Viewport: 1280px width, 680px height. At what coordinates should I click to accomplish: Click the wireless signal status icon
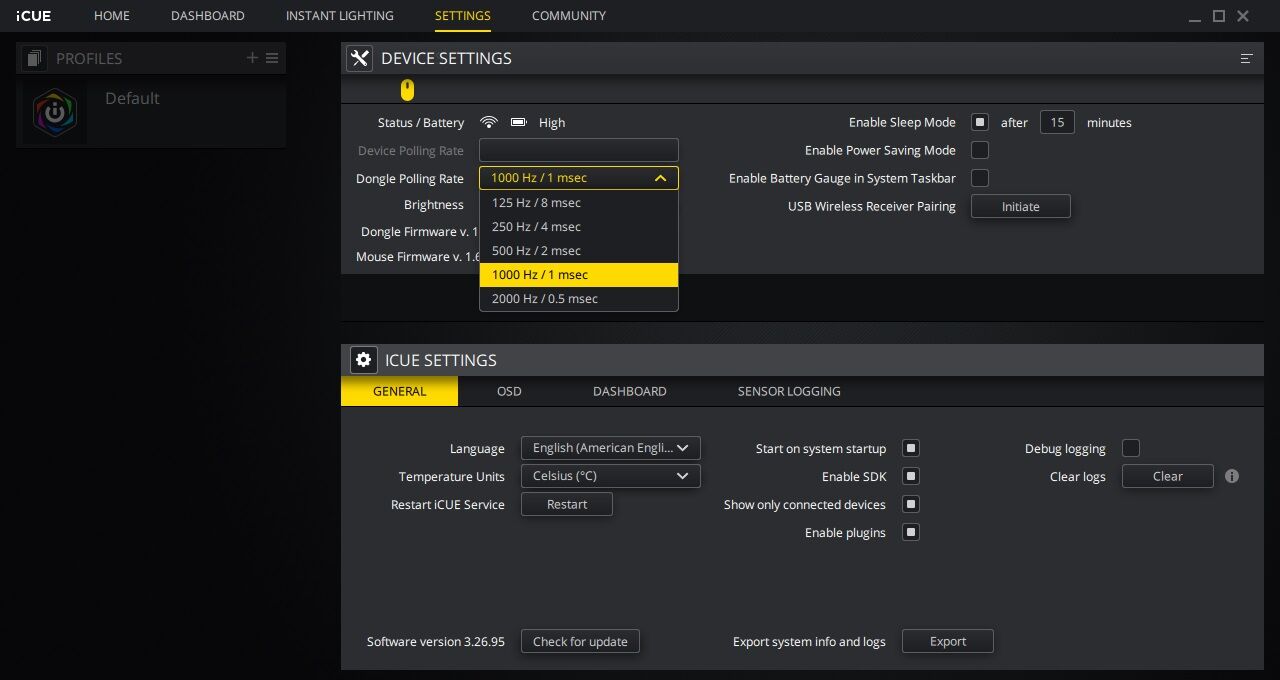(489, 122)
